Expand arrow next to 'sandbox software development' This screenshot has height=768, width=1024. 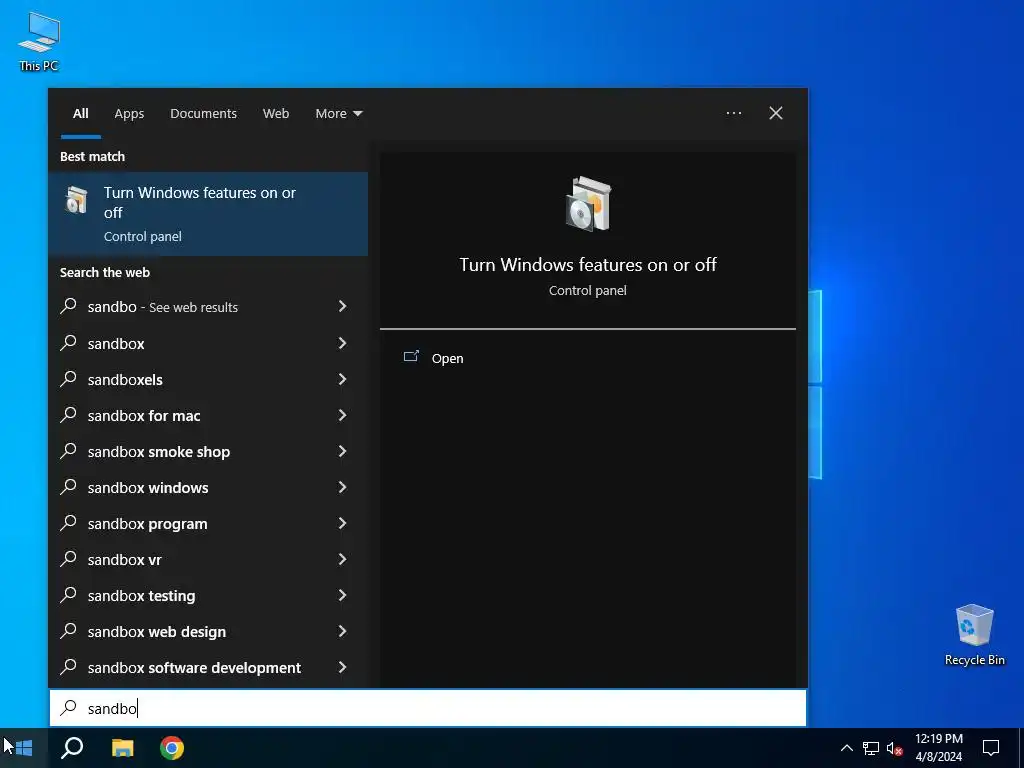click(342, 667)
